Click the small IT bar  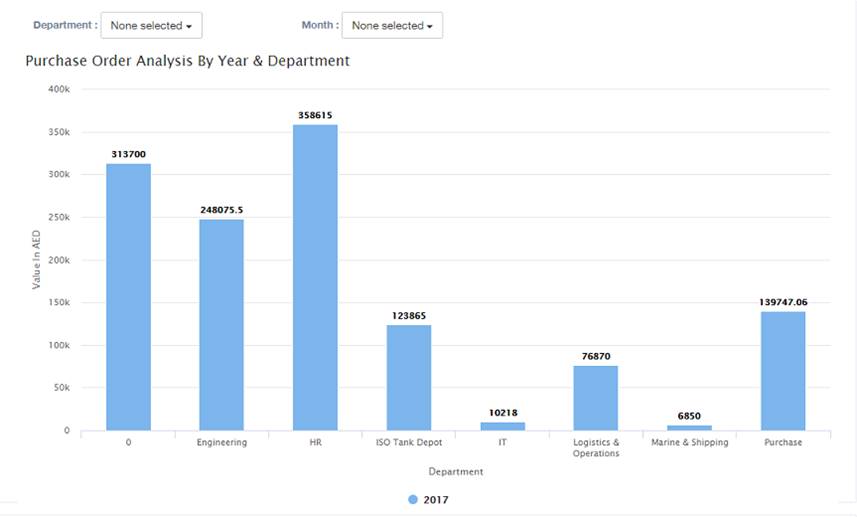click(502, 427)
